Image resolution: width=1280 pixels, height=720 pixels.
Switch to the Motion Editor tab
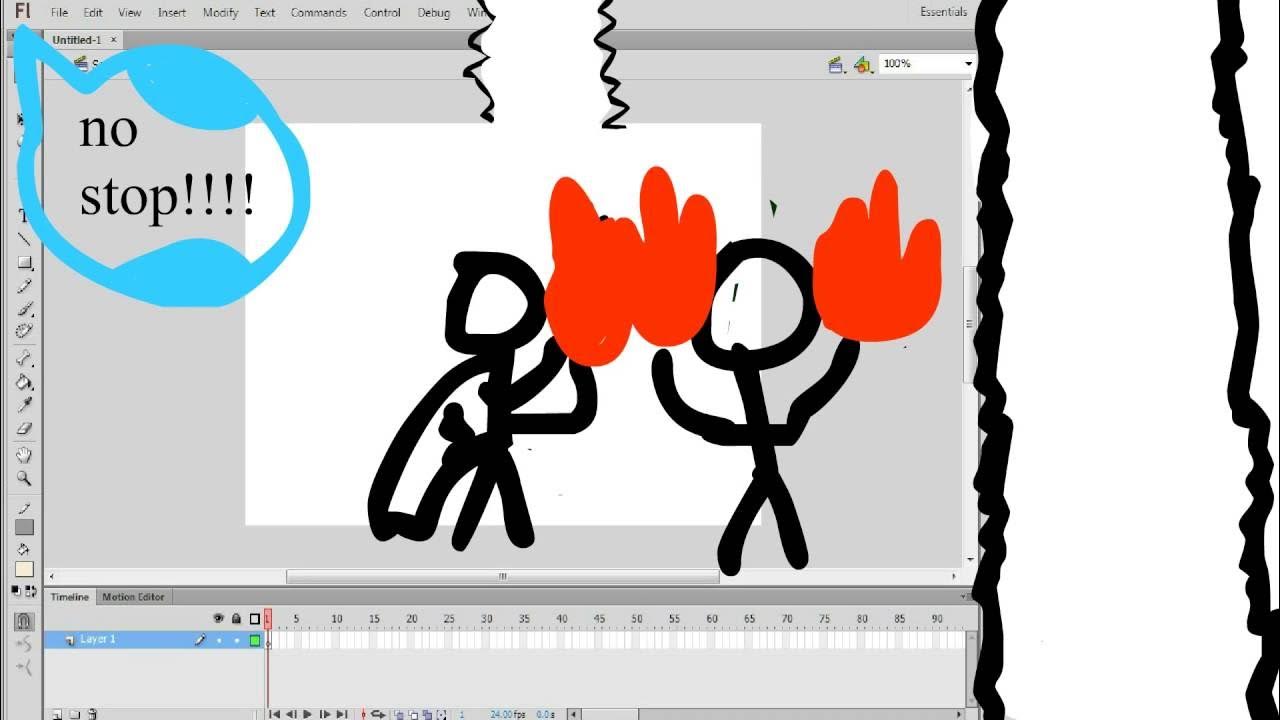(133, 597)
